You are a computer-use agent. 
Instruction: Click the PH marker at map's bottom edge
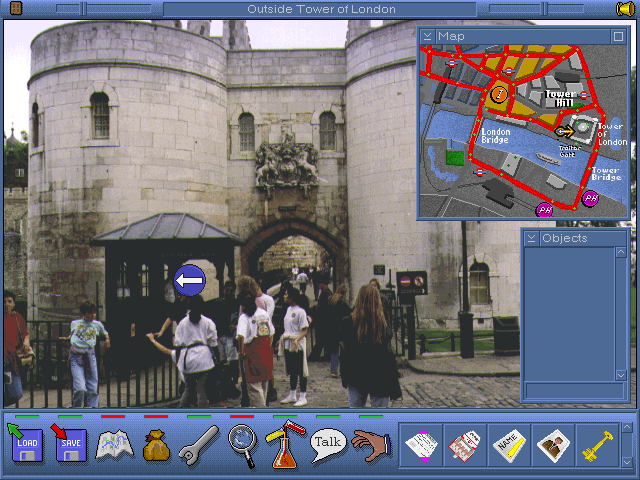[x=544, y=210]
